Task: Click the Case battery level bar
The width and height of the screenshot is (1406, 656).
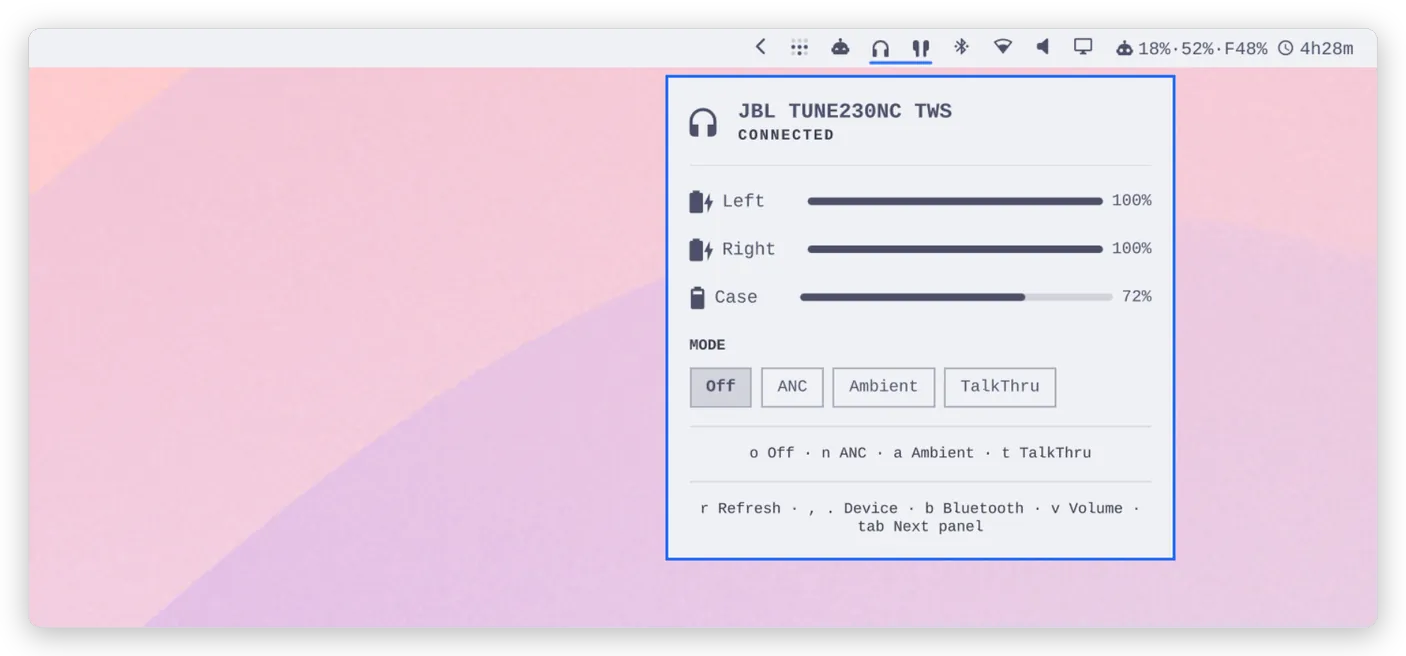Action: tap(956, 297)
